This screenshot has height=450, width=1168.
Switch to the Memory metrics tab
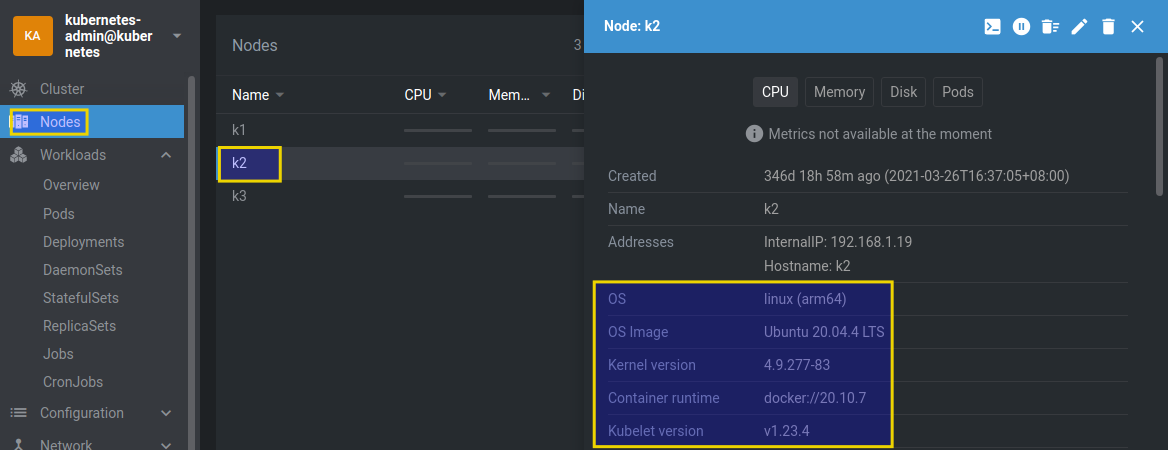pos(840,92)
